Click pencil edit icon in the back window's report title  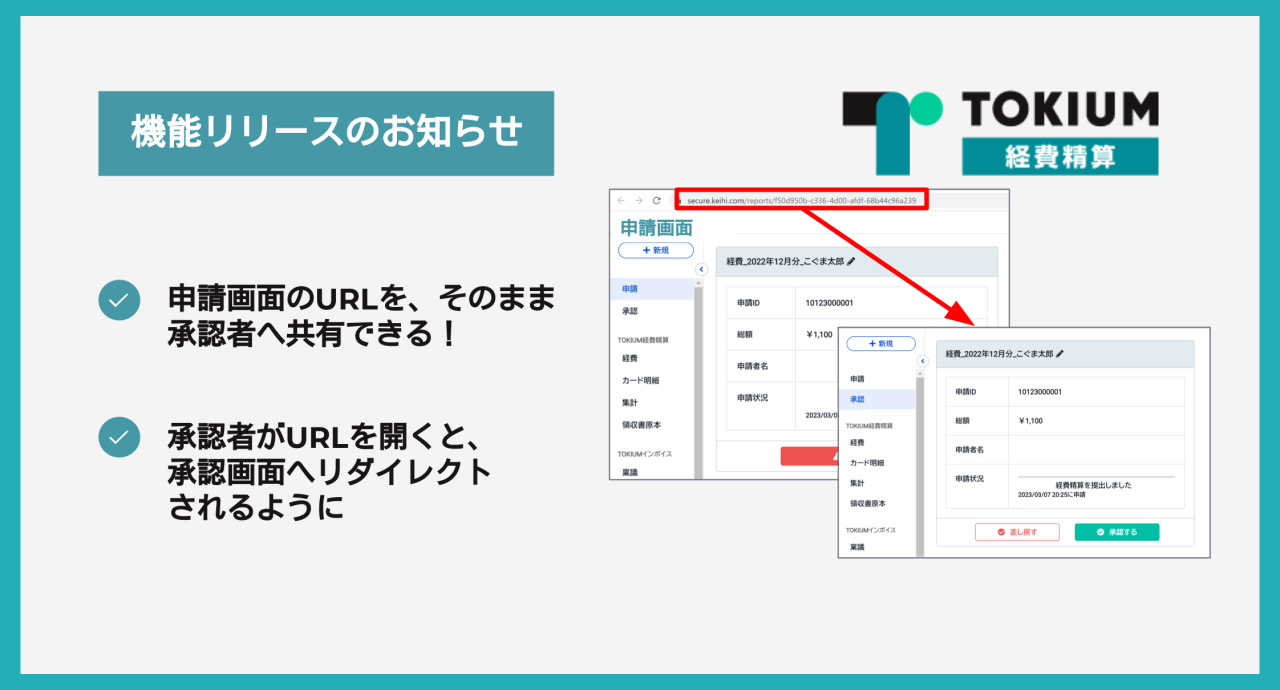851,261
